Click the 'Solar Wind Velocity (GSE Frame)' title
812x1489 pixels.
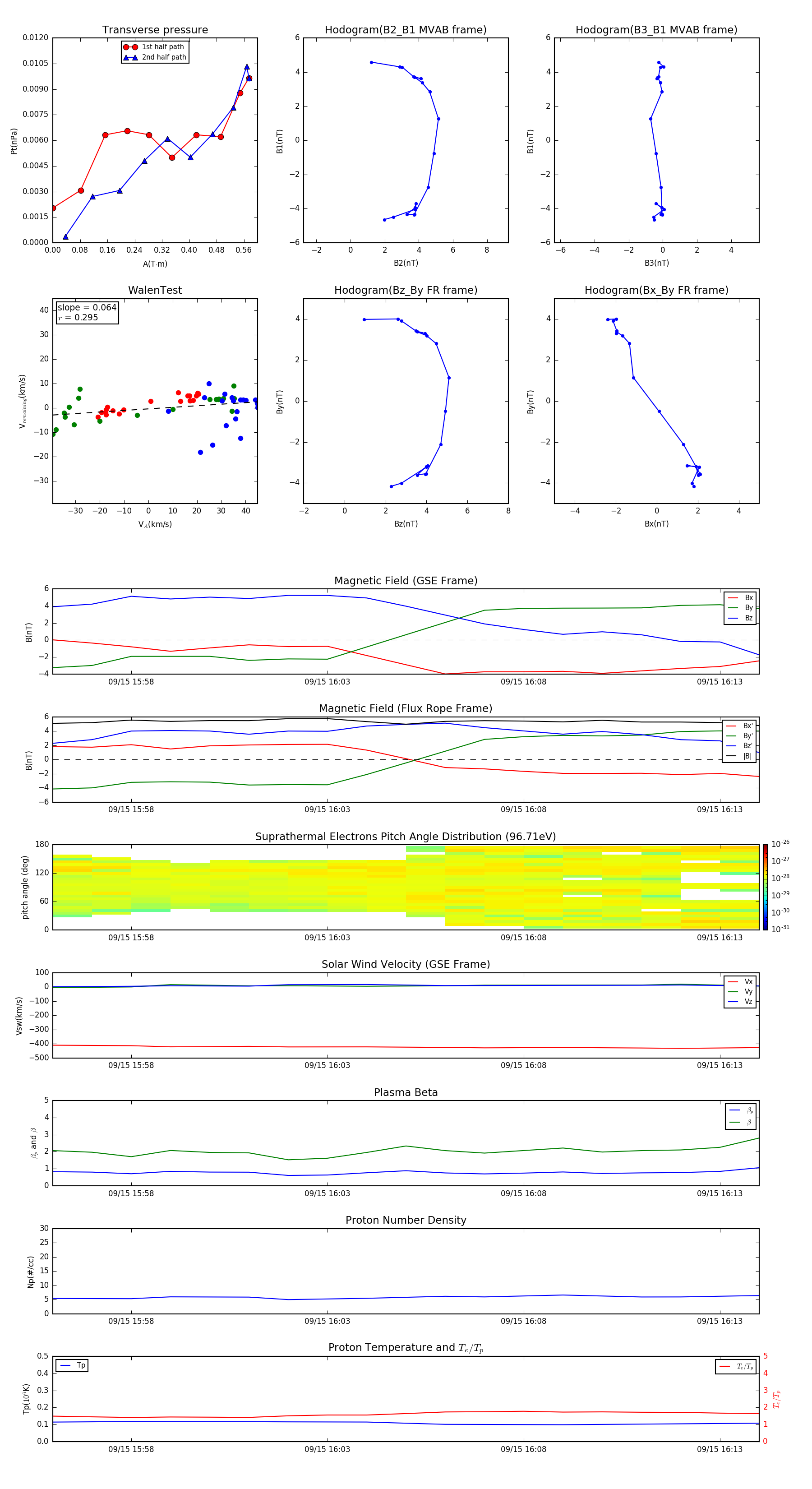(406, 964)
